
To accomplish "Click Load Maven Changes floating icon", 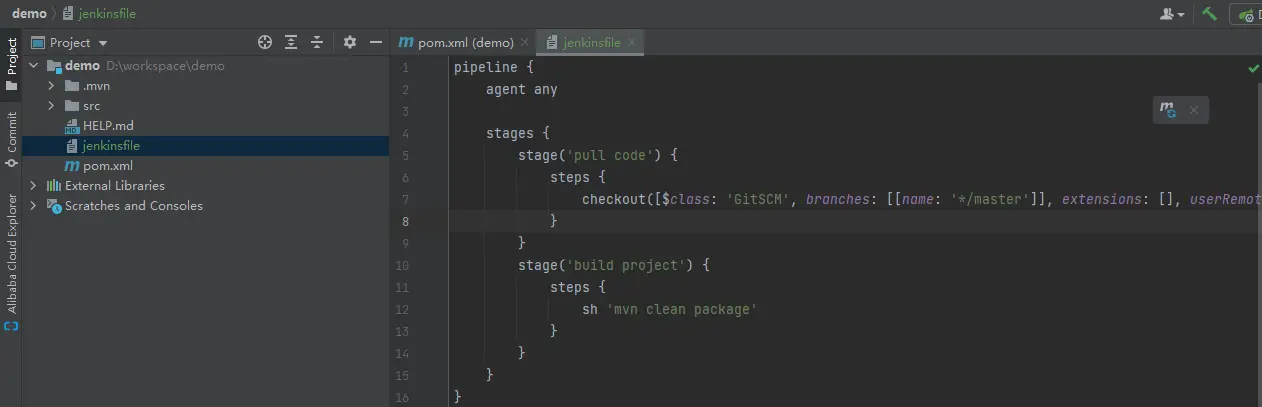I will 1167,110.
